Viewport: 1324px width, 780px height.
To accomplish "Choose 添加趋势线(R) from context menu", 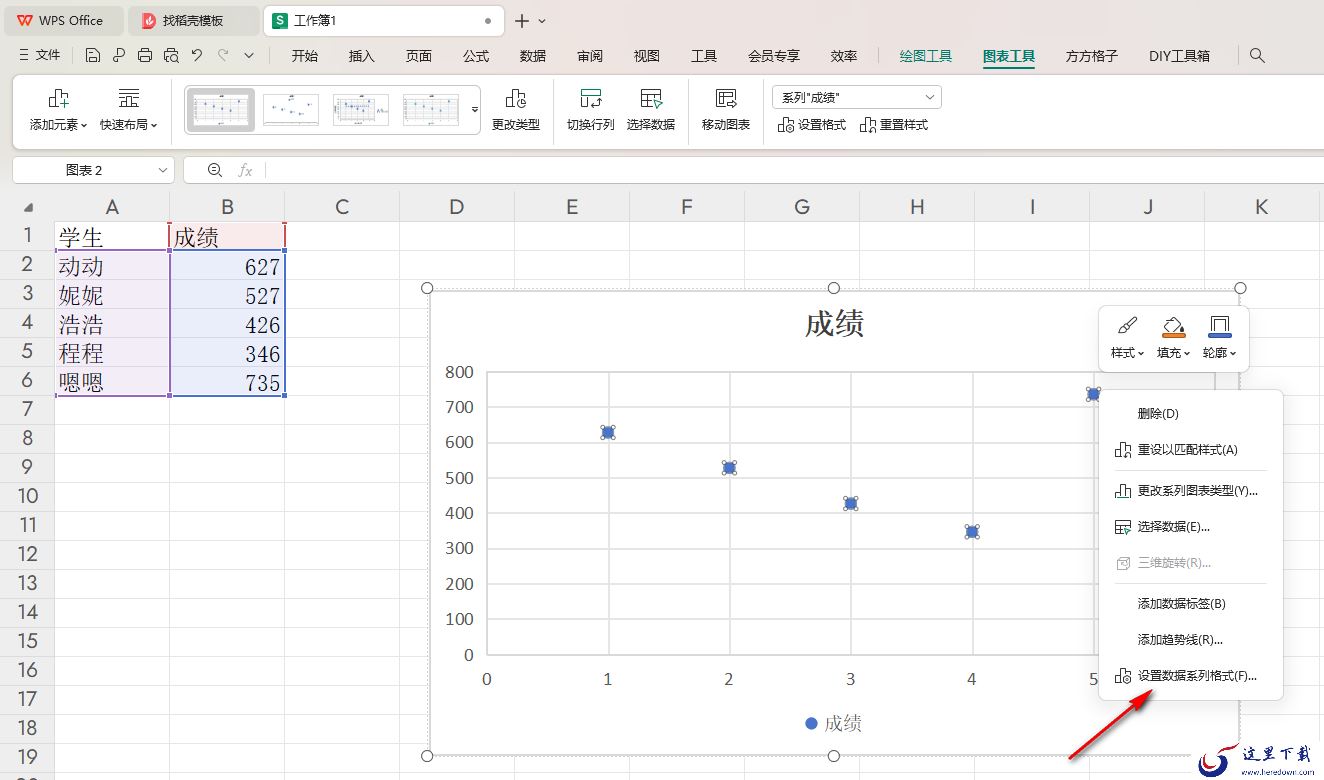I will point(1190,640).
